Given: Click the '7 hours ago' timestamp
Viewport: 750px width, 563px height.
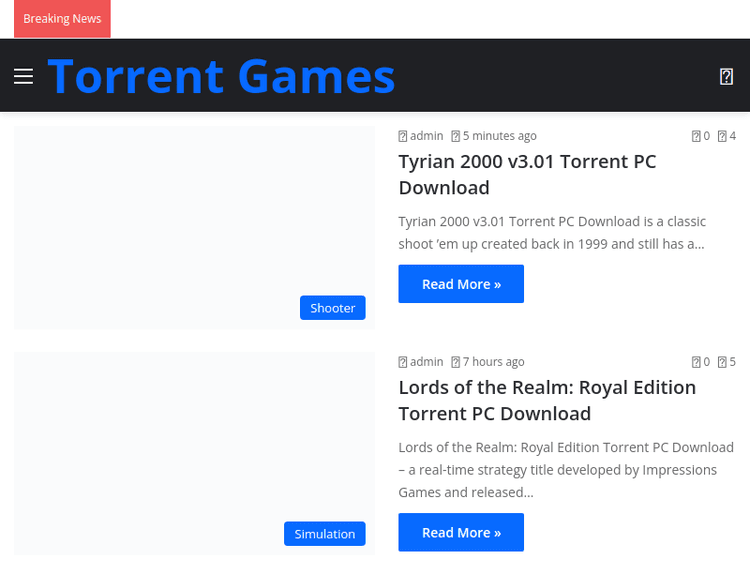Looking at the screenshot, I should click(x=493, y=362).
